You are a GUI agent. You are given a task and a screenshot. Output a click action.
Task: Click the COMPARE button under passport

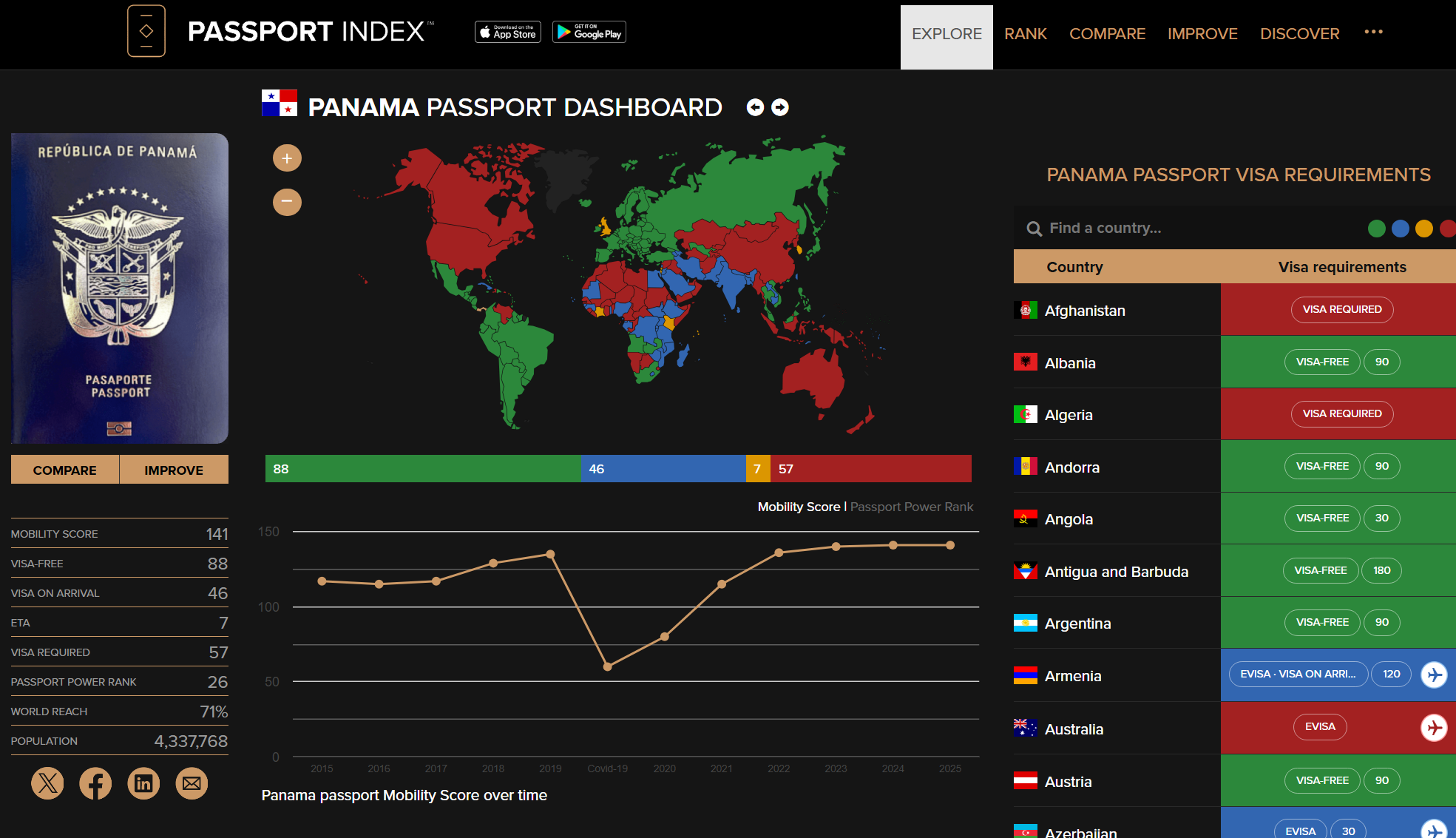pyautogui.click(x=65, y=470)
